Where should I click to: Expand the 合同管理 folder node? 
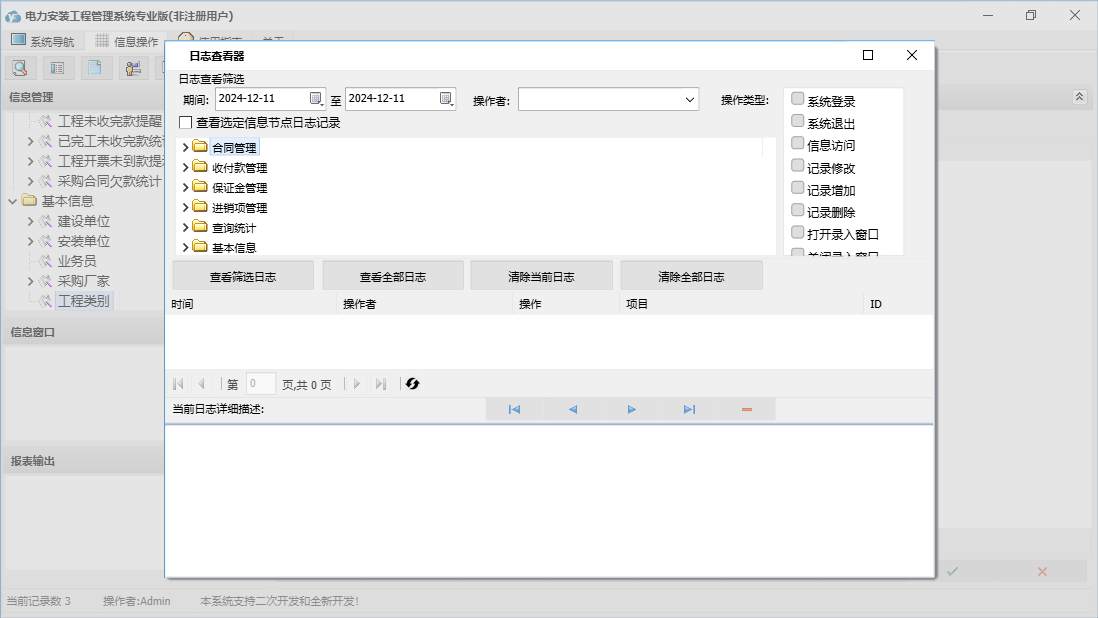coord(186,148)
